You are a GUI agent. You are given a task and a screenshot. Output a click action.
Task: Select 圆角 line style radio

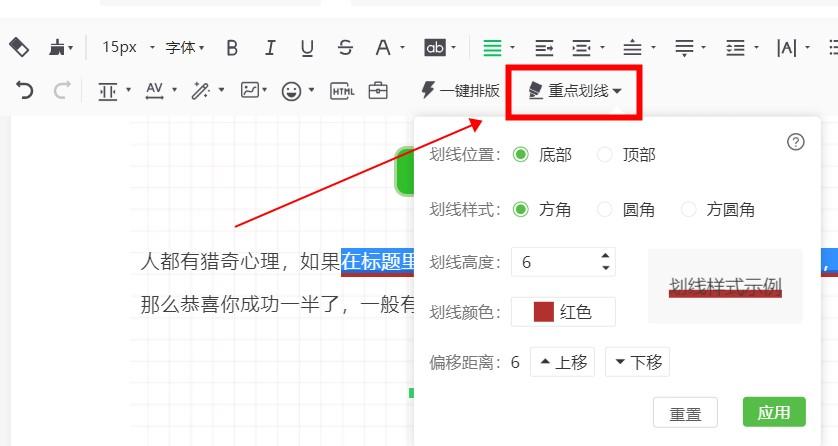click(604, 209)
